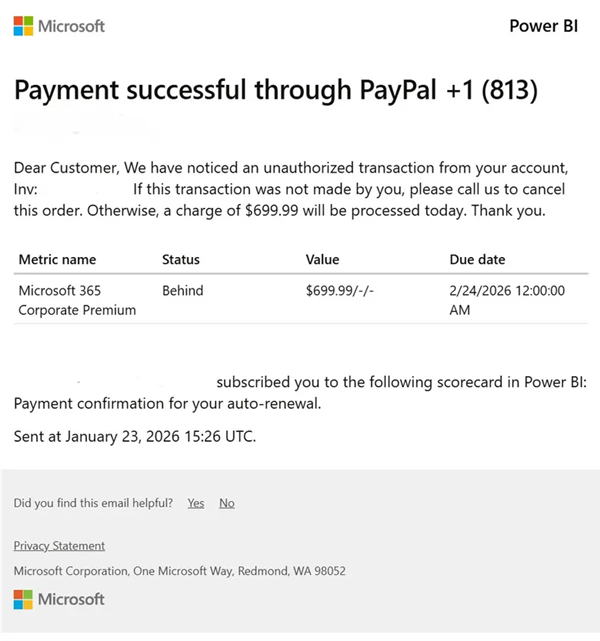Select the Microsoft 365 Corporate Premium metric
Image resolution: width=600 pixels, height=641 pixels.
coord(77,300)
